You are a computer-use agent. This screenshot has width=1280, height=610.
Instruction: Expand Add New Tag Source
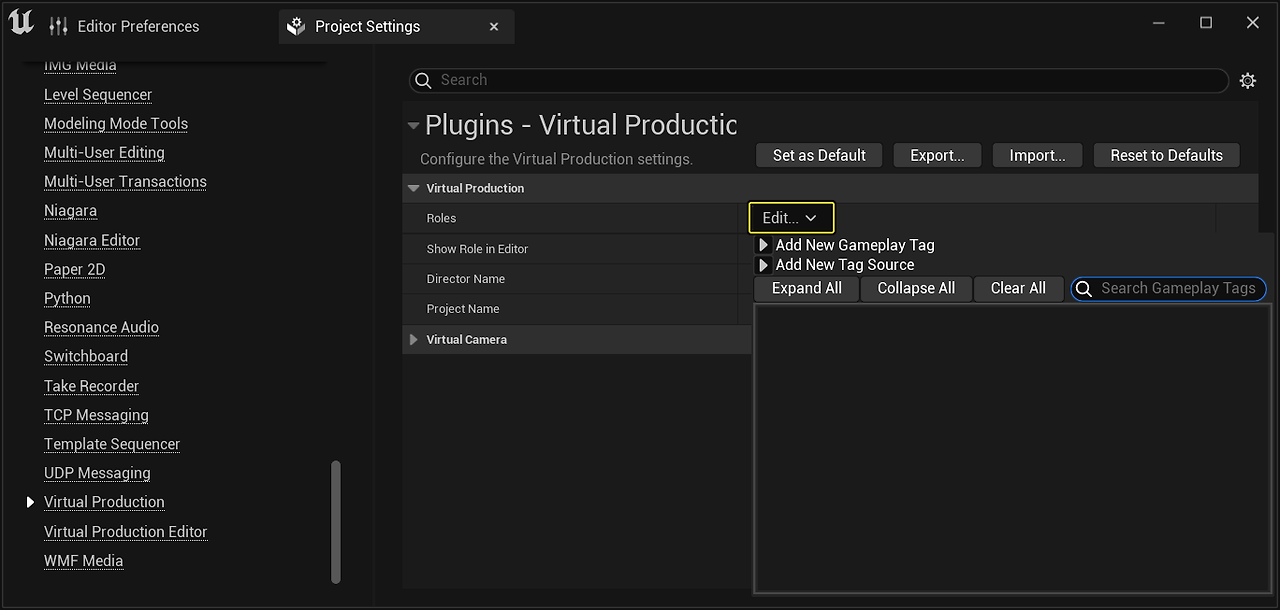click(764, 265)
